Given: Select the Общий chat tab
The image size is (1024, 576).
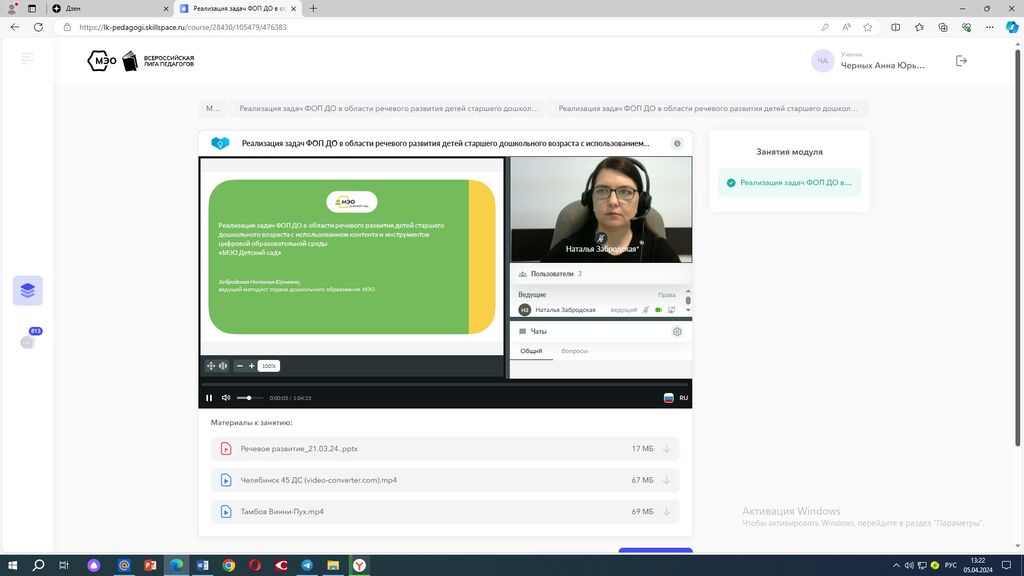Looking at the screenshot, I should [x=531, y=351].
